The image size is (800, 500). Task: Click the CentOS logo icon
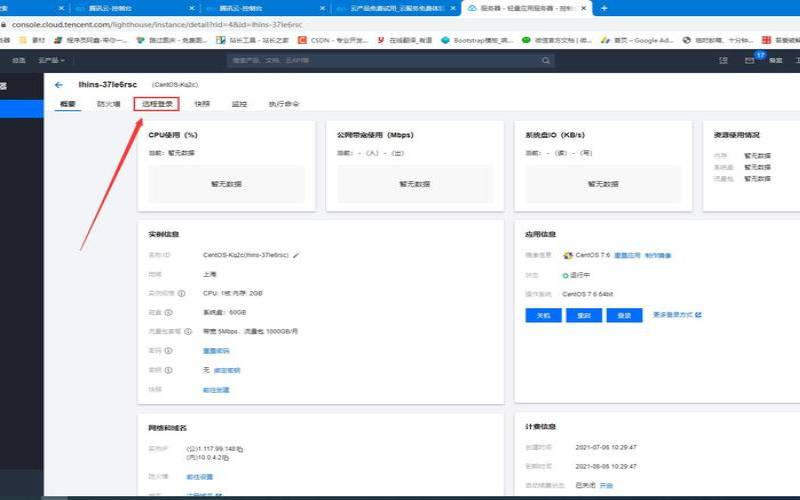pos(567,255)
